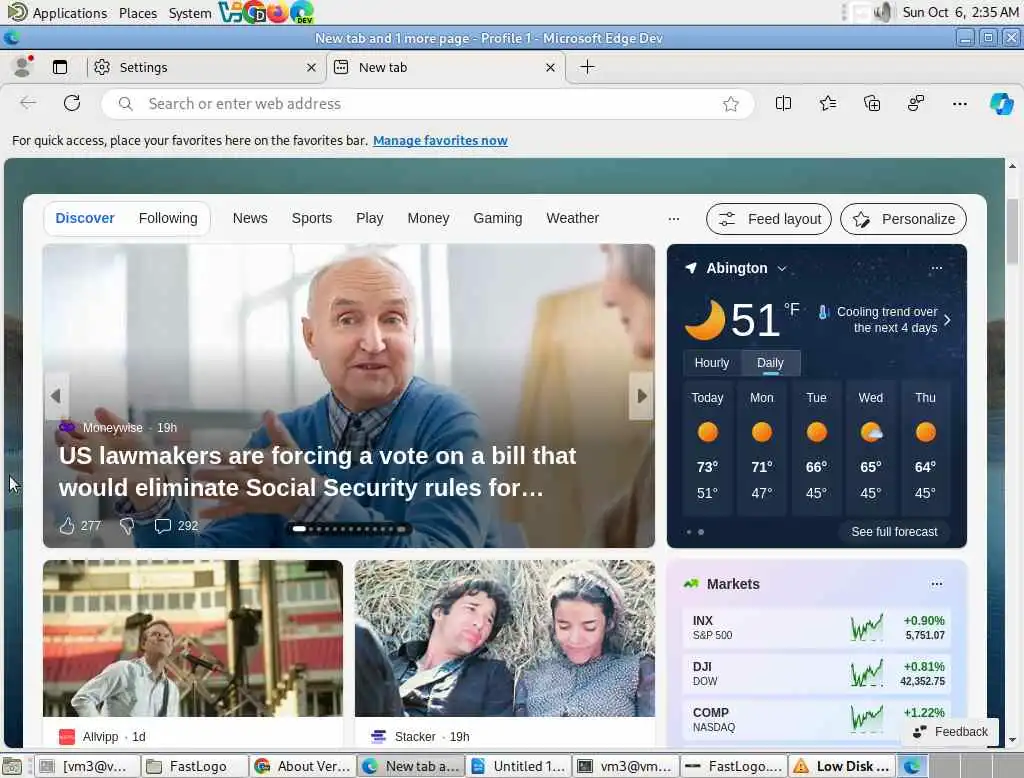Open the DJI DOW row
This screenshot has width=1024, height=778.
point(816,673)
